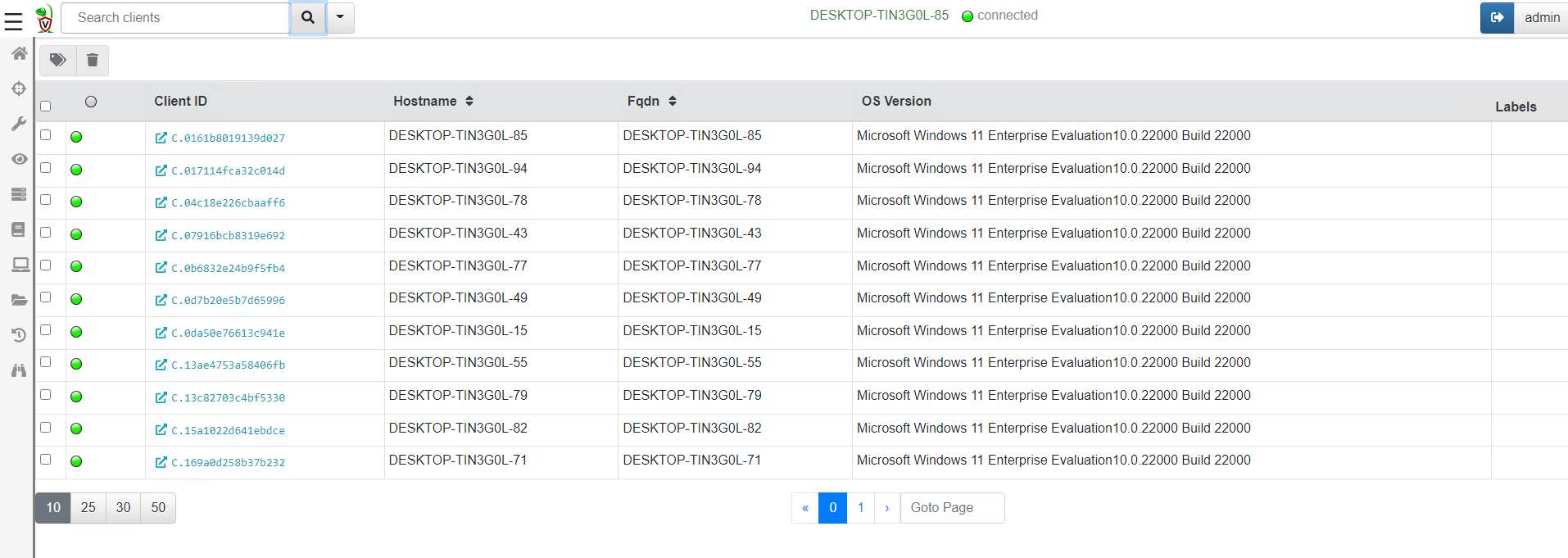Open the binoculars icon in sidebar
Image resolution: width=1568 pixels, height=558 pixels.
(19, 370)
